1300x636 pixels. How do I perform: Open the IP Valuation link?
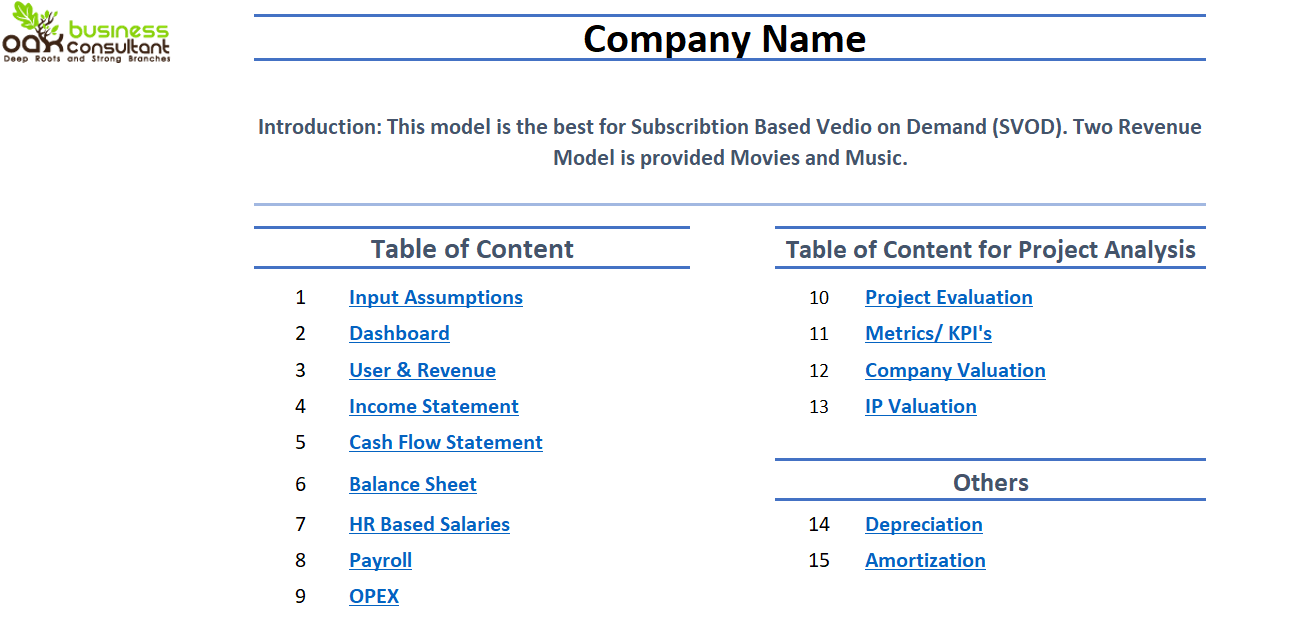pyautogui.click(x=921, y=406)
